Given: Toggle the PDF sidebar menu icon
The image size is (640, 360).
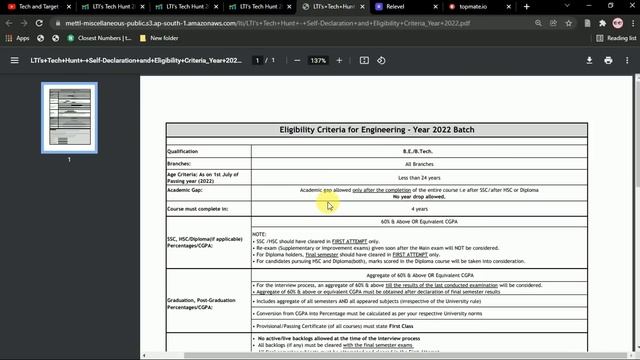Looking at the screenshot, I should (15, 60).
